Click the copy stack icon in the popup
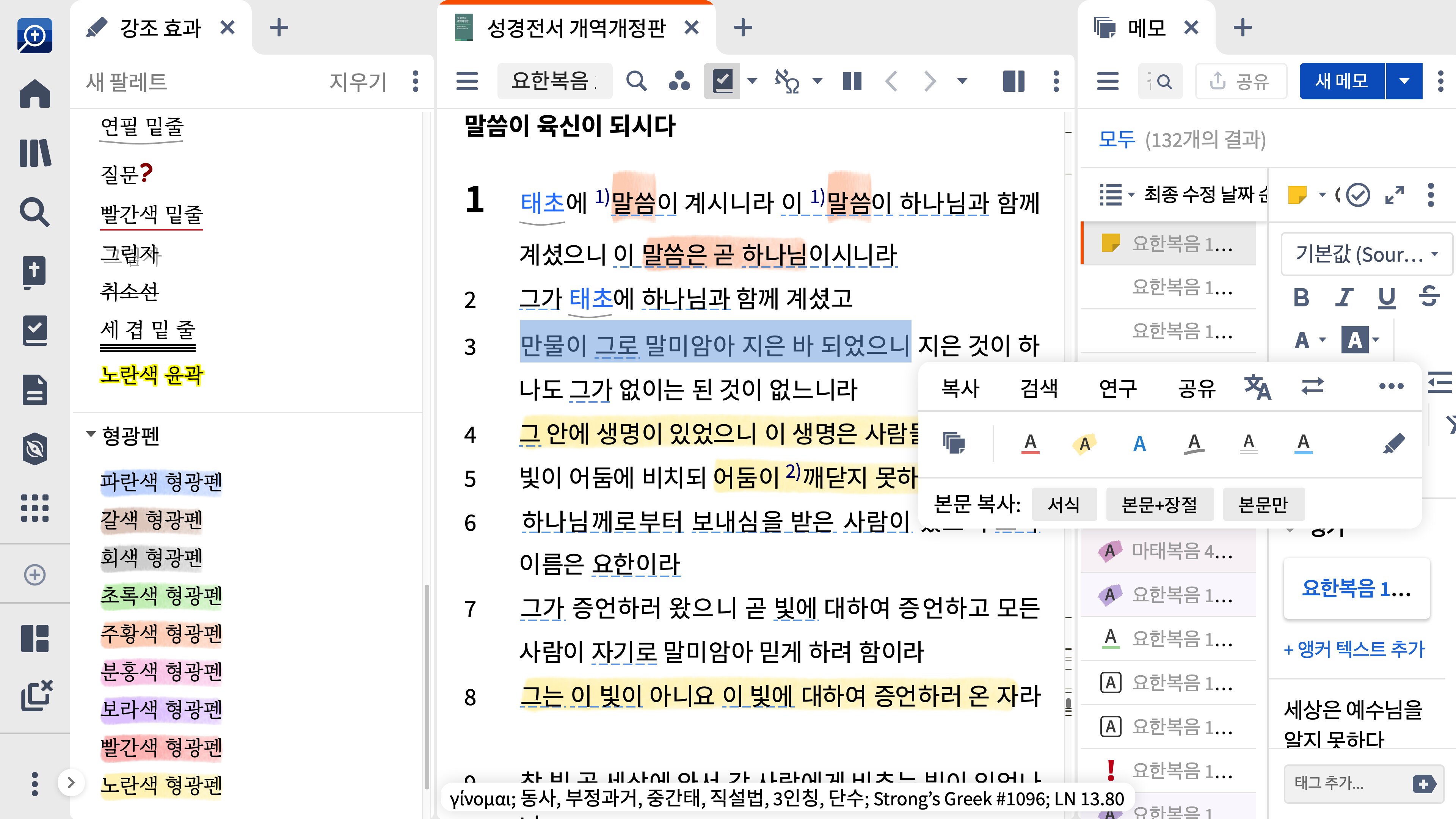The width and height of the screenshot is (1456, 819). point(954,443)
